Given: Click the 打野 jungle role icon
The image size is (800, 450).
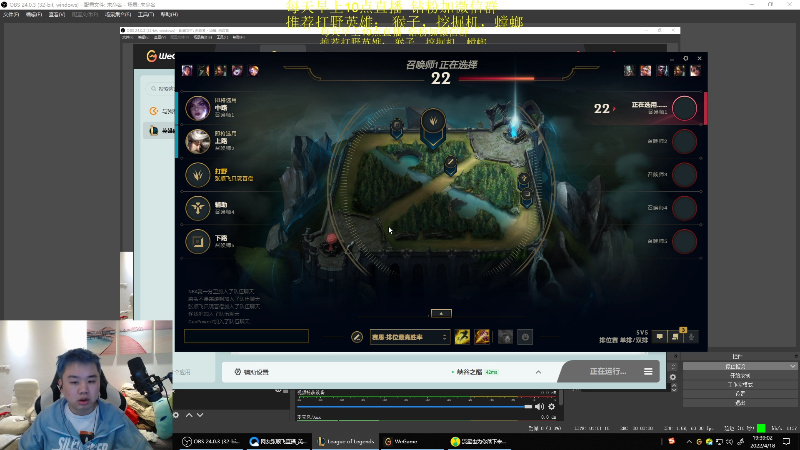Looking at the screenshot, I should [197, 175].
